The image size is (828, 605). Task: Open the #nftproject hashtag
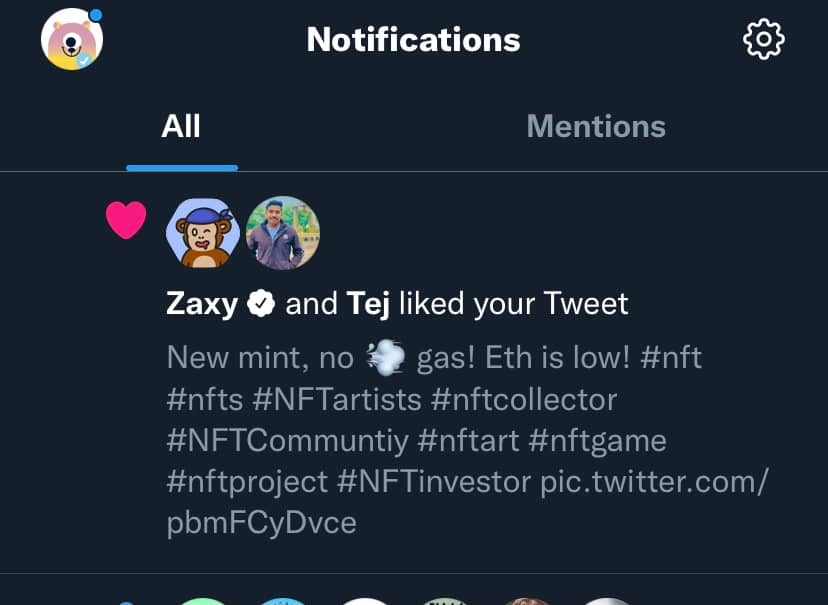point(247,481)
